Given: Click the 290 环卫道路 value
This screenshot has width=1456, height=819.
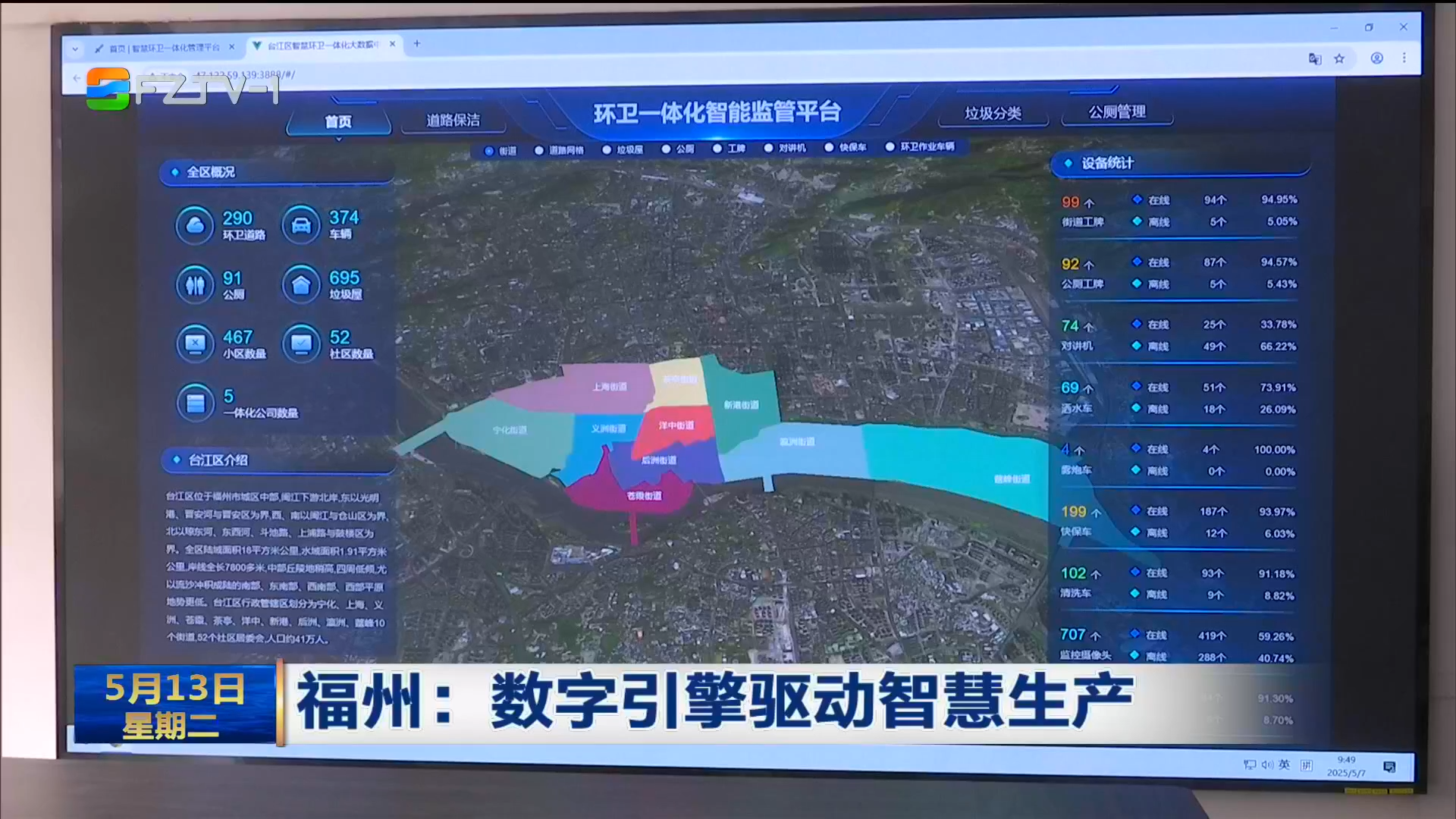Looking at the screenshot, I should click(x=237, y=218).
